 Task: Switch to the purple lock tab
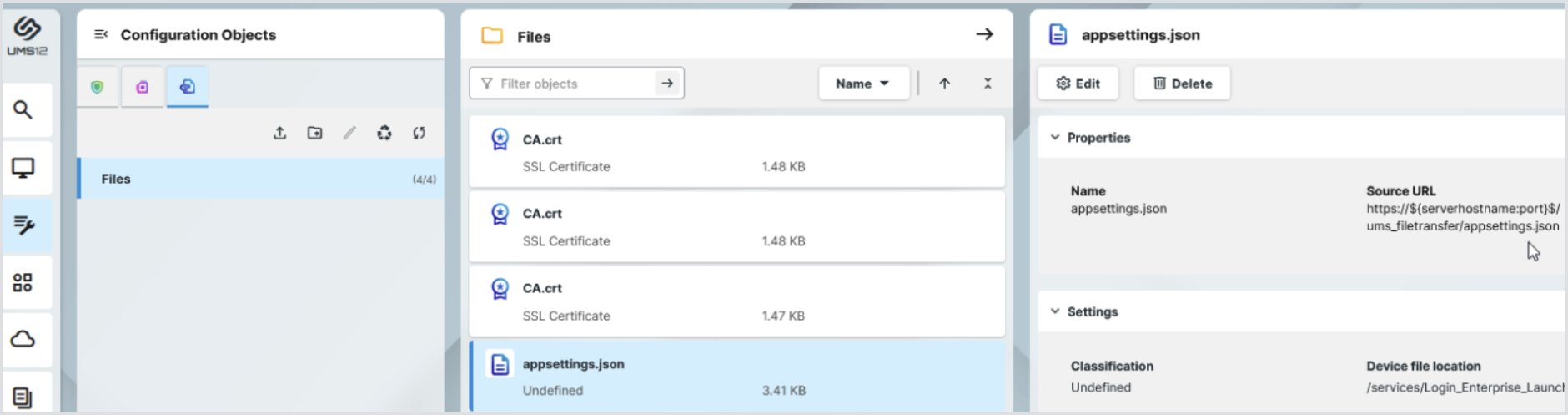(x=143, y=87)
